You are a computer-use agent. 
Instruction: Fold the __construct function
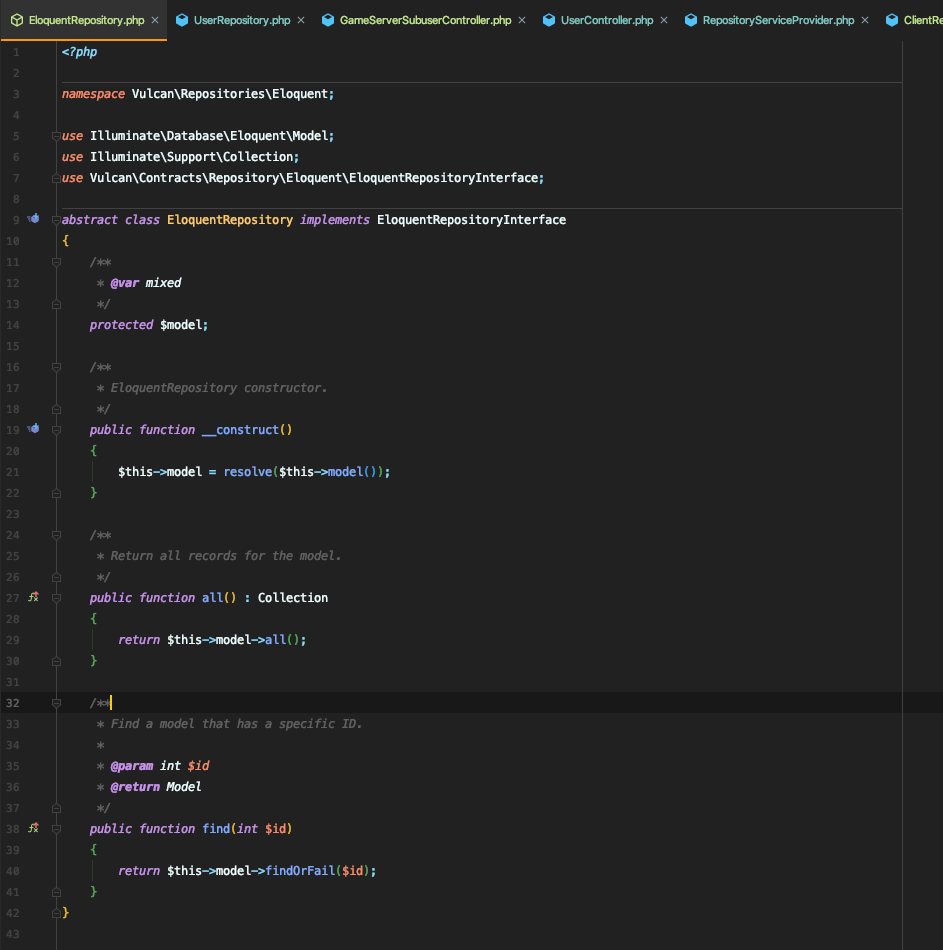[x=57, y=430]
